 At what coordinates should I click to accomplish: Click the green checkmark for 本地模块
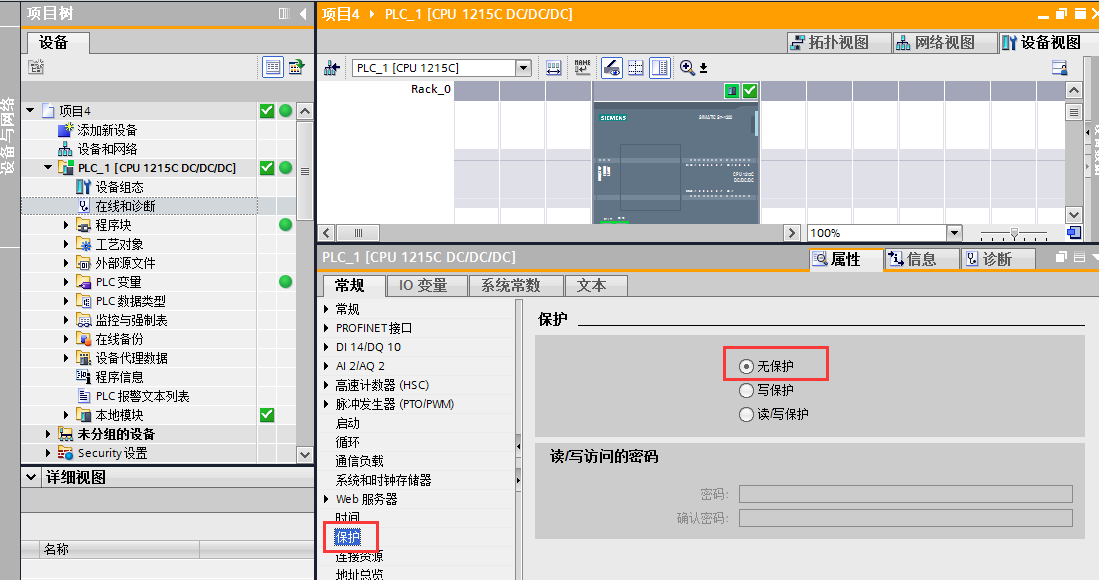pyautogui.click(x=267, y=415)
